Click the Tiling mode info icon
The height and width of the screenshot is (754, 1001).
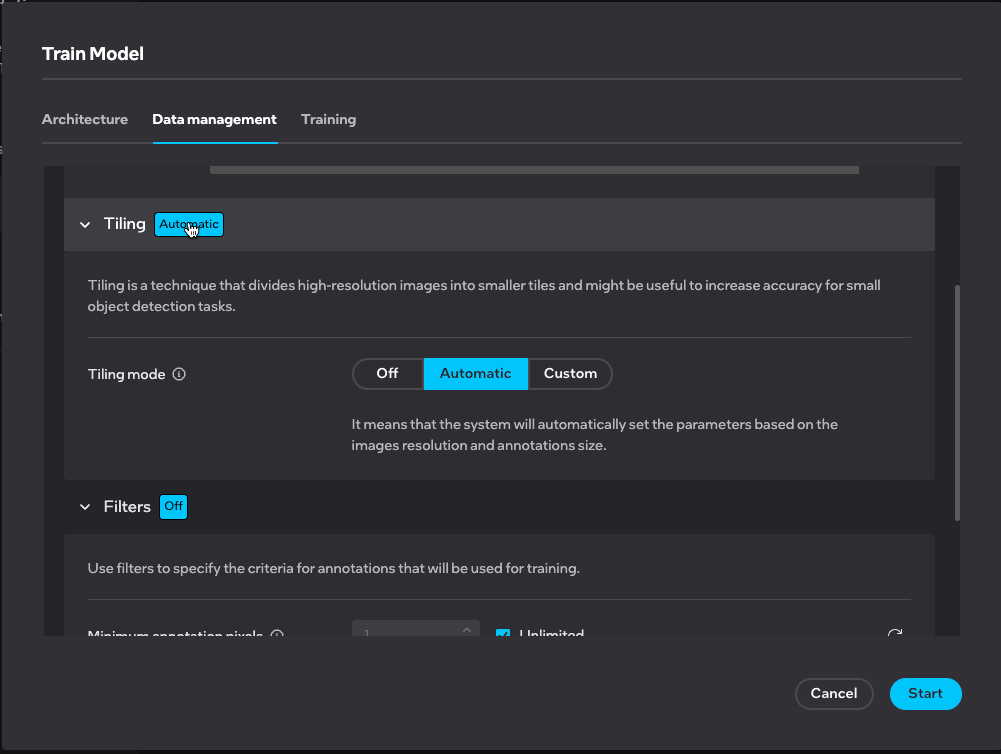(x=179, y=375)
